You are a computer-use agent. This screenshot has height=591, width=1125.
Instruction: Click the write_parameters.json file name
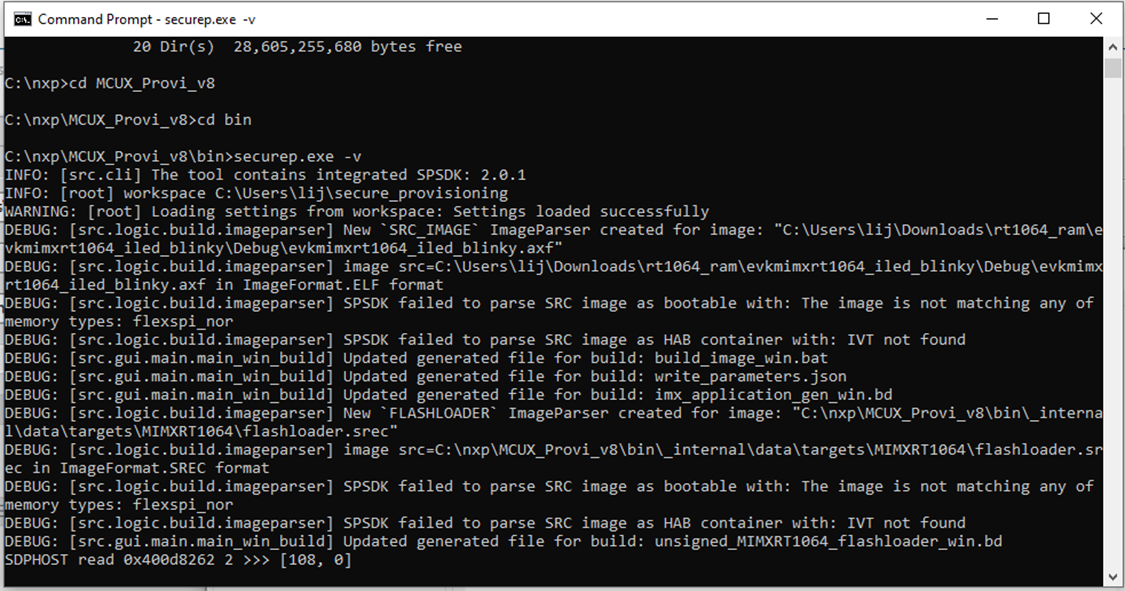750,376
